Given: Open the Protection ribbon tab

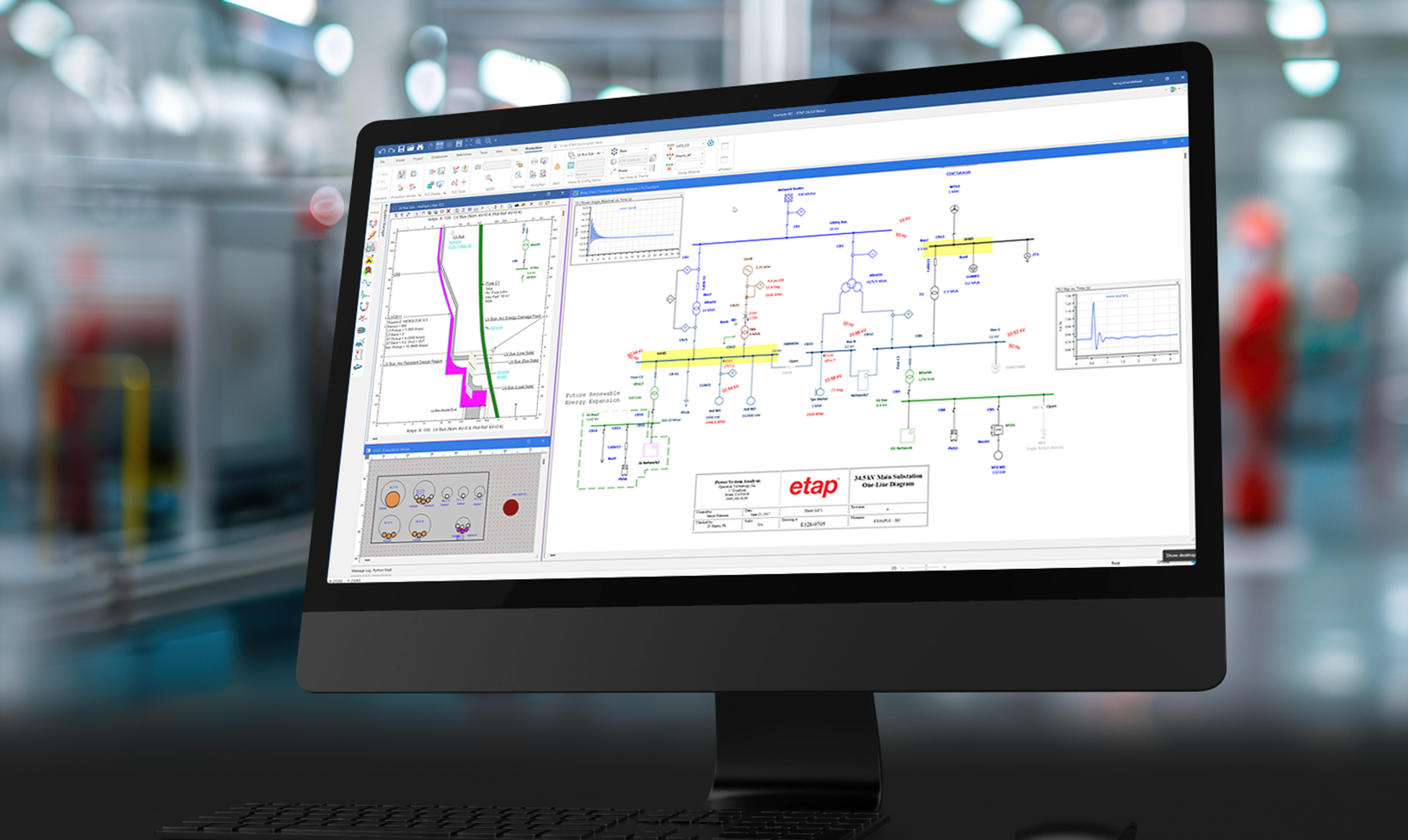Looking at the screenshot, I should 534,148.
